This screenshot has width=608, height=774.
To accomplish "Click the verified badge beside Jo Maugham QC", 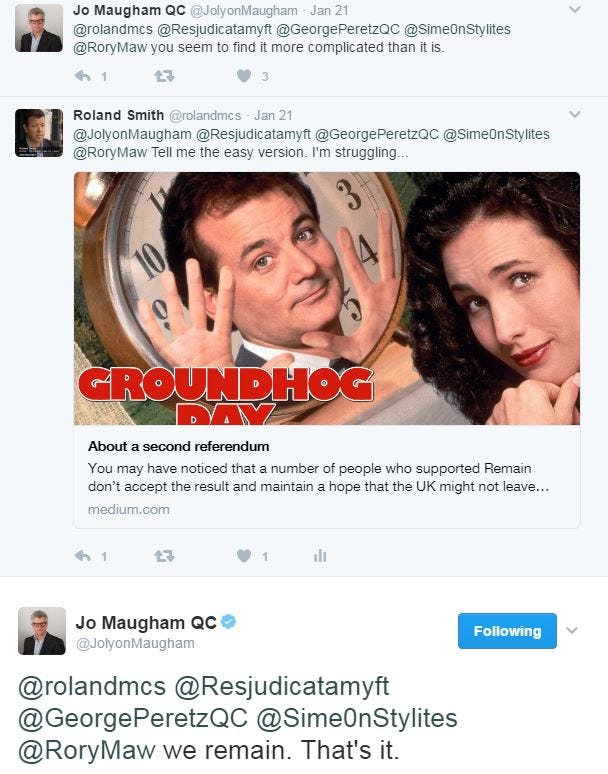I will (x=228, y=621).
